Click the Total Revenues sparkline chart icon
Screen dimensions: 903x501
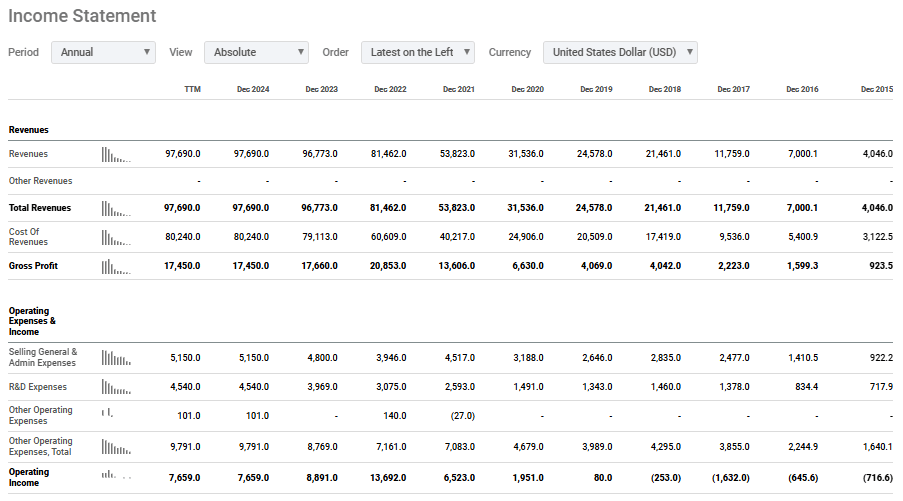(x=116, y=208)
